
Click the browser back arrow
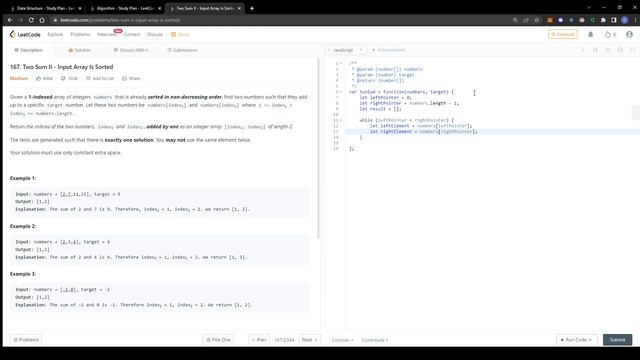(x=10, y=20)
